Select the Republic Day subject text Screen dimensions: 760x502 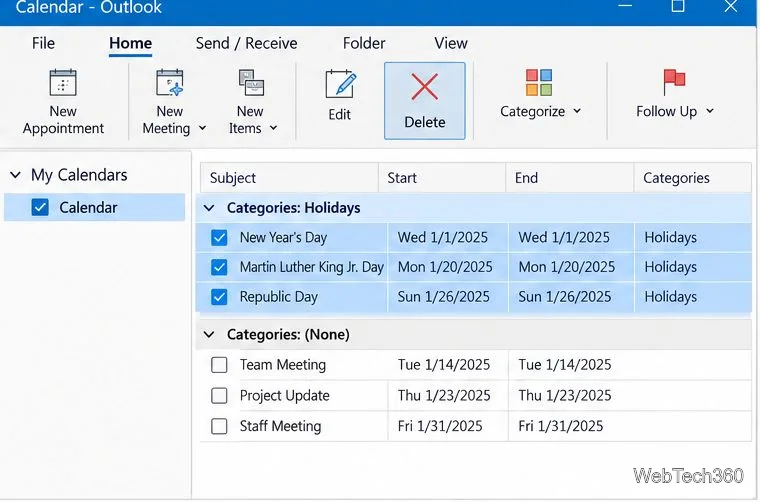click(x=279, y=297)
